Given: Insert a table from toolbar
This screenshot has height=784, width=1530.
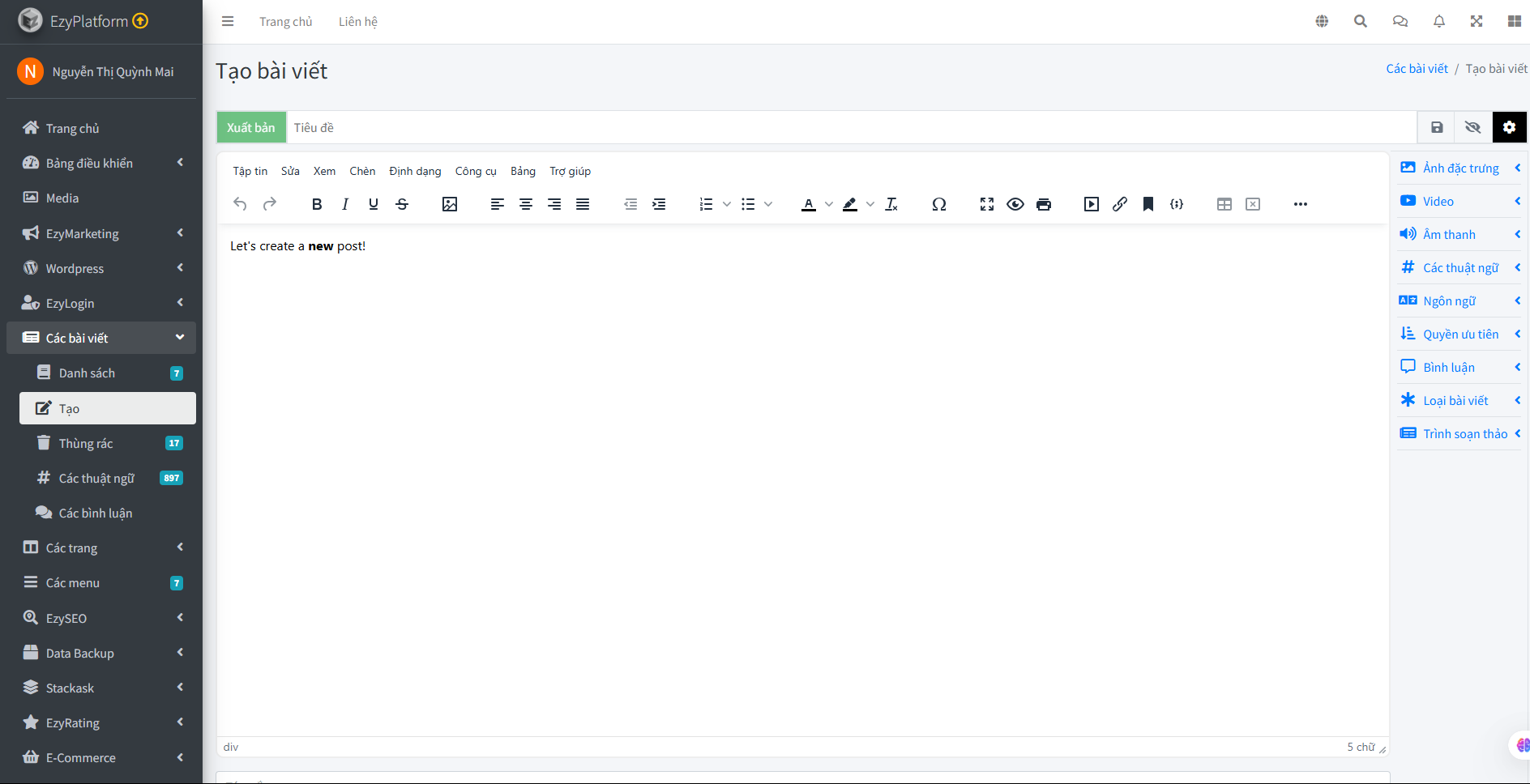Looking at the screenshot, I should [x=1224, y=204].
